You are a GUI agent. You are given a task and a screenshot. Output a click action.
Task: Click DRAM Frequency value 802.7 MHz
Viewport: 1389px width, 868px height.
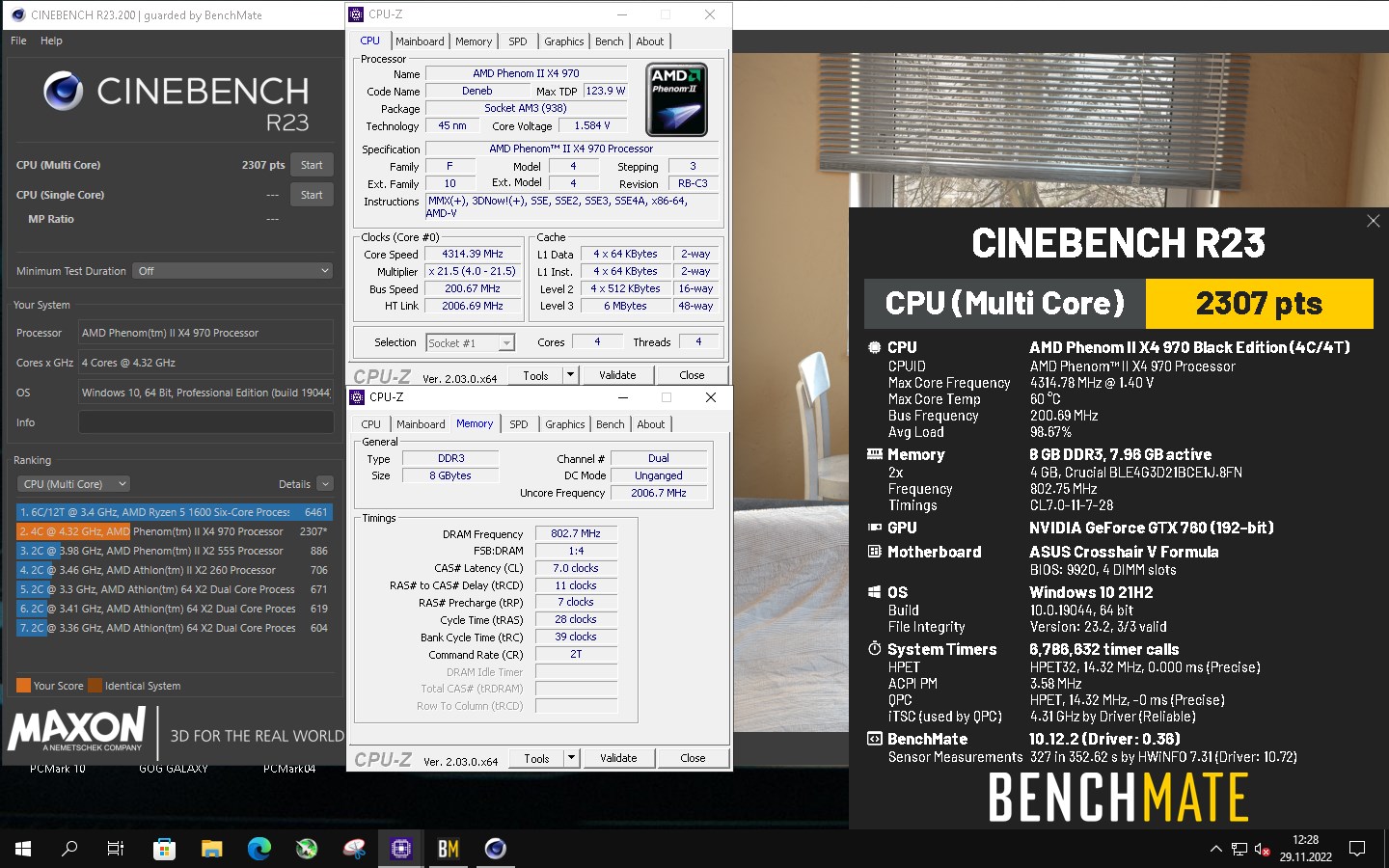(576, 533)
